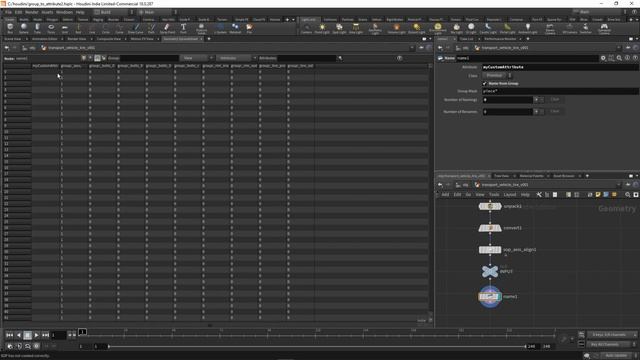
Task: Select the Metaball shelf tool
Action: (235, 28)
